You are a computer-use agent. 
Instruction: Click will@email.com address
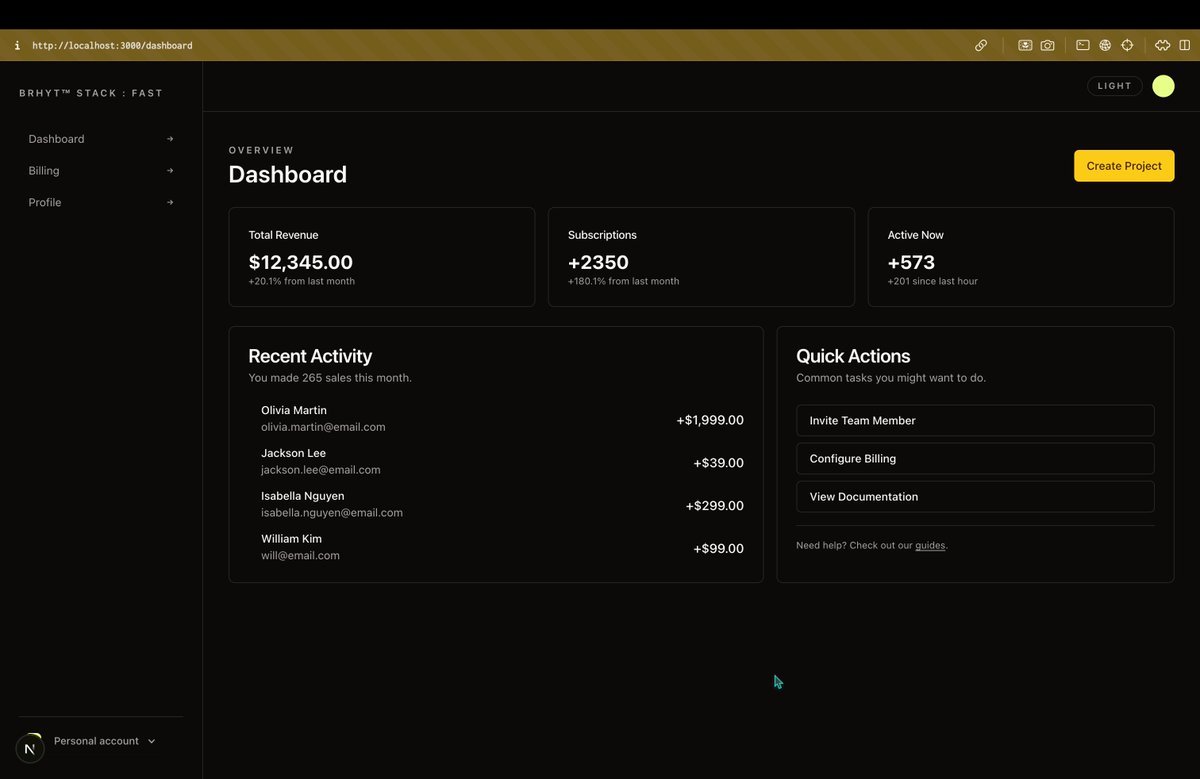click(x=300, y=556)
